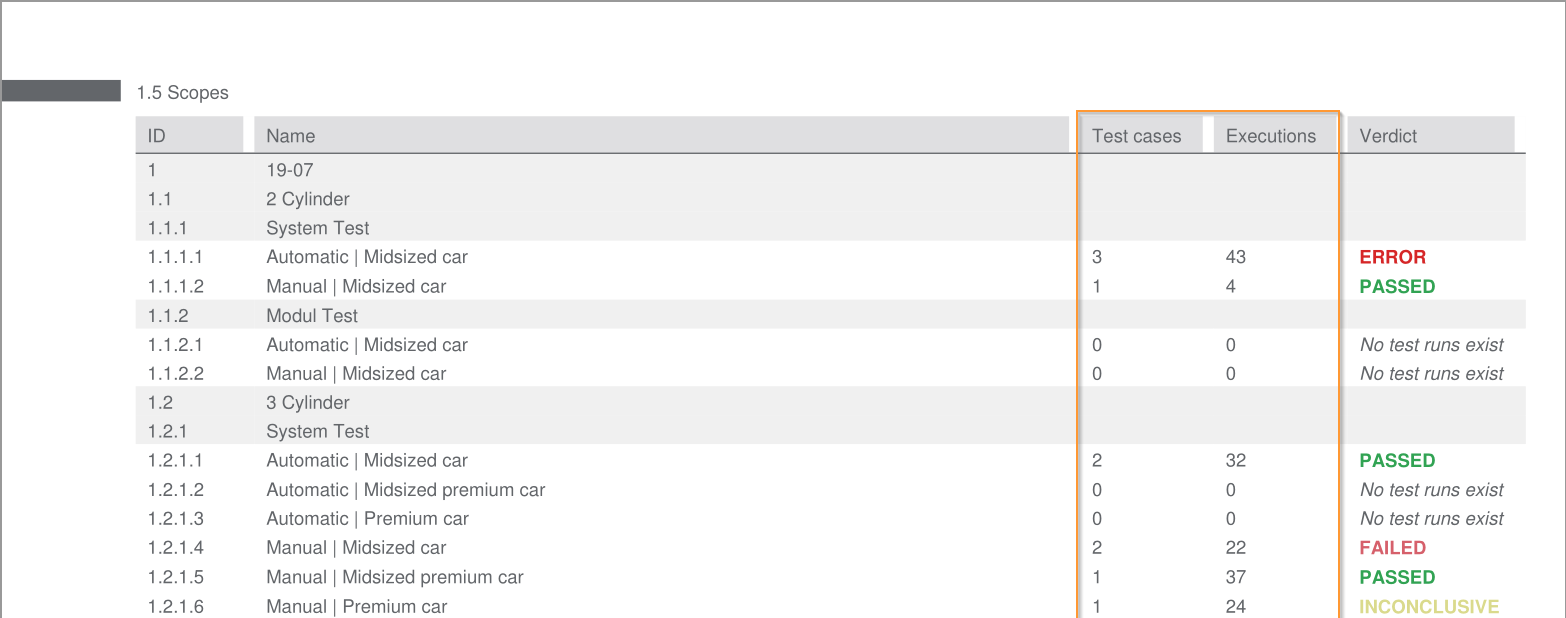Click the ERROR verdict label

coord(1392,257)
